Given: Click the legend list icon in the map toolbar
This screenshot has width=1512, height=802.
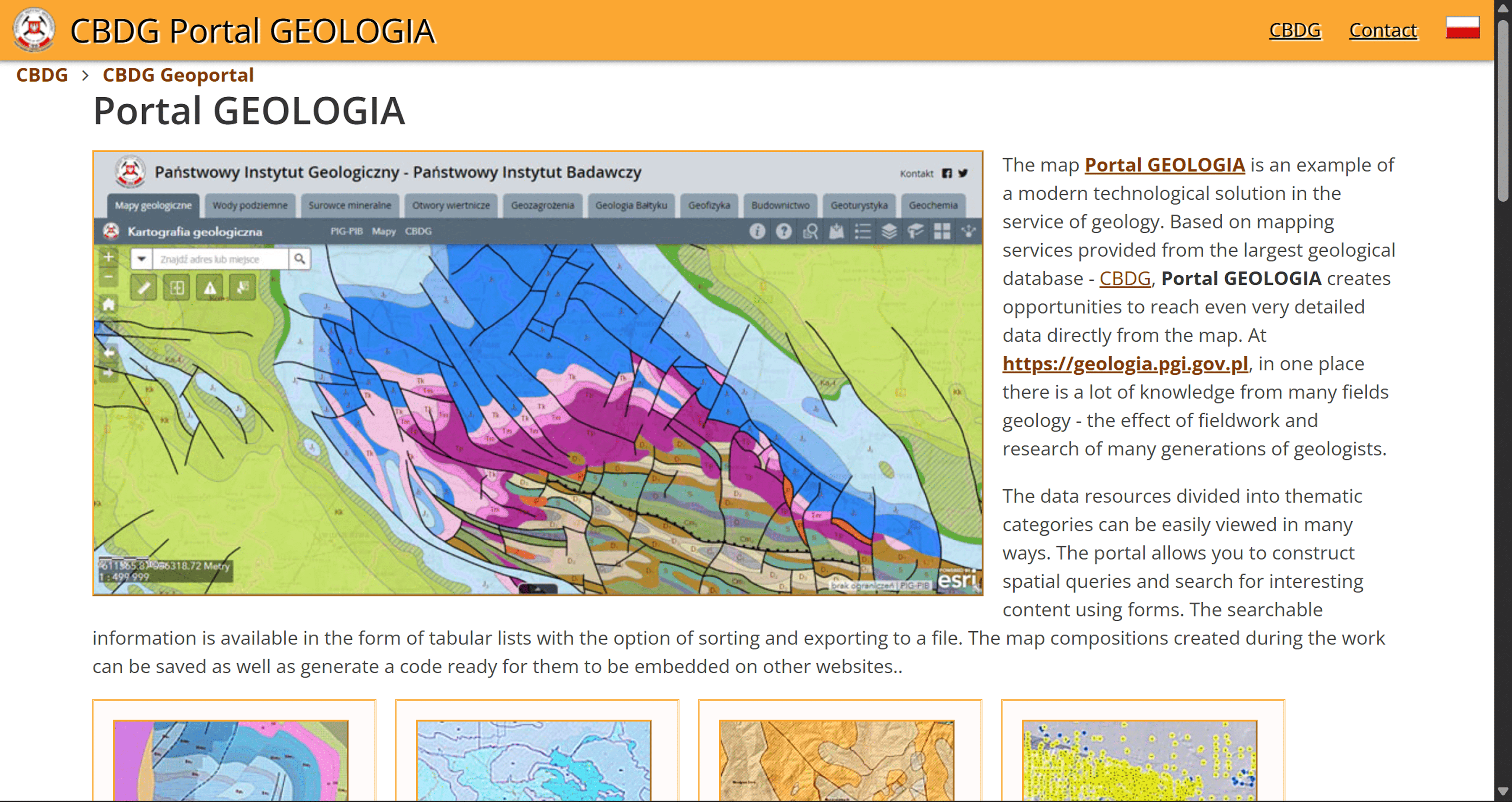Looking at the screenshot, I should click(x=863, y=231).
